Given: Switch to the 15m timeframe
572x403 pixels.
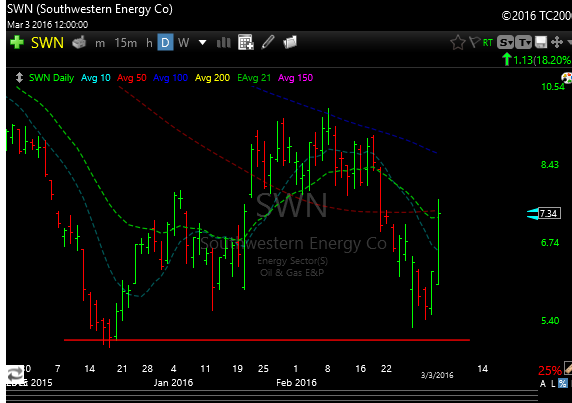Looking at the screenshot, I should click(125, 43).
